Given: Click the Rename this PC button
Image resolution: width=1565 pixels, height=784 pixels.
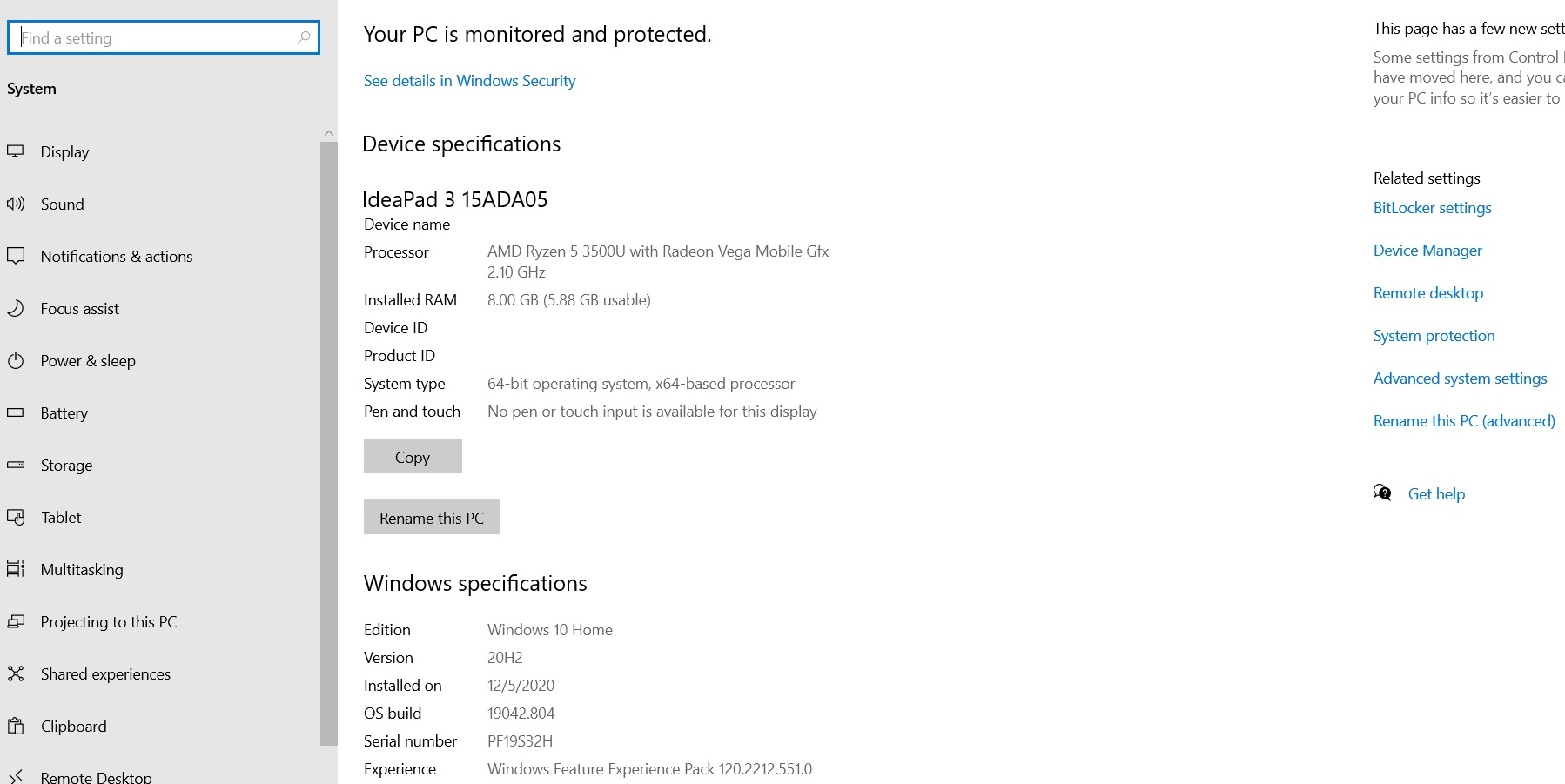Looking at the screenshot, I should (431, 518).
